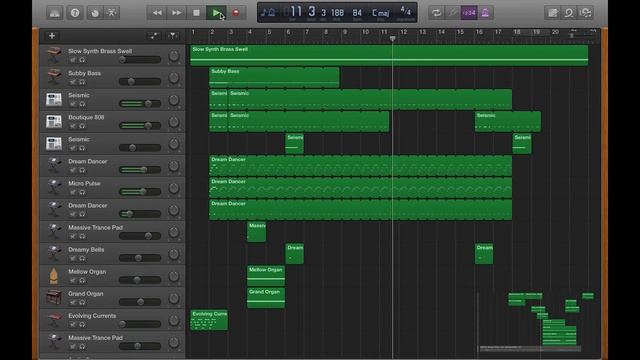Open the LCD display mode note icon menu

(x=268, y=13)
